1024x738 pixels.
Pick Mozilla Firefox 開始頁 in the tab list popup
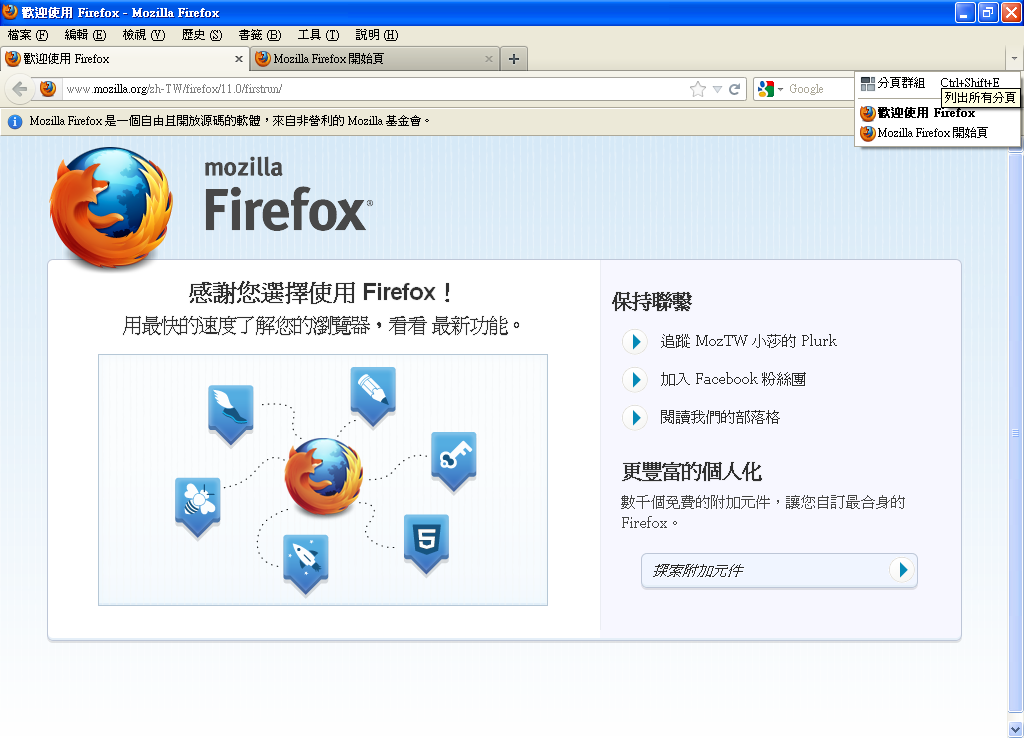pyautogui.click(x=937, y=133)
